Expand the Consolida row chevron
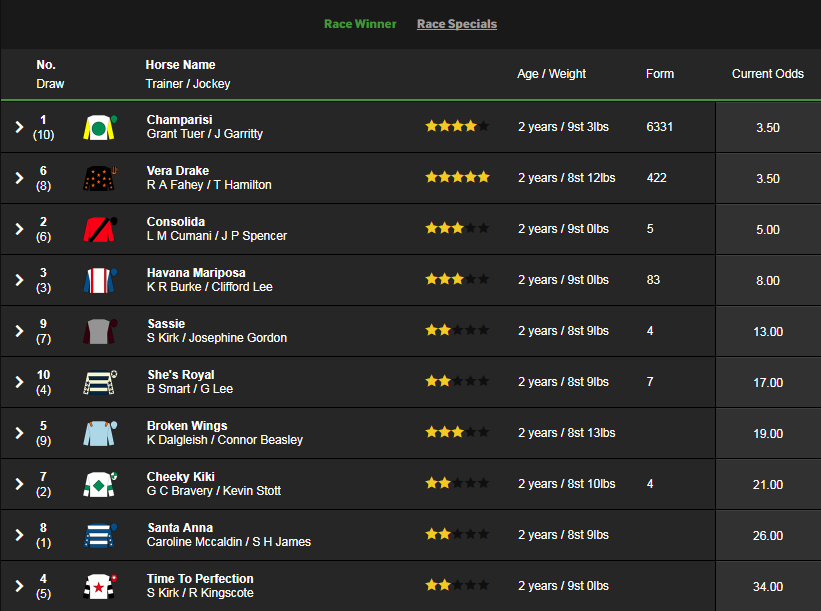821x611 pixels. [19, 229]
